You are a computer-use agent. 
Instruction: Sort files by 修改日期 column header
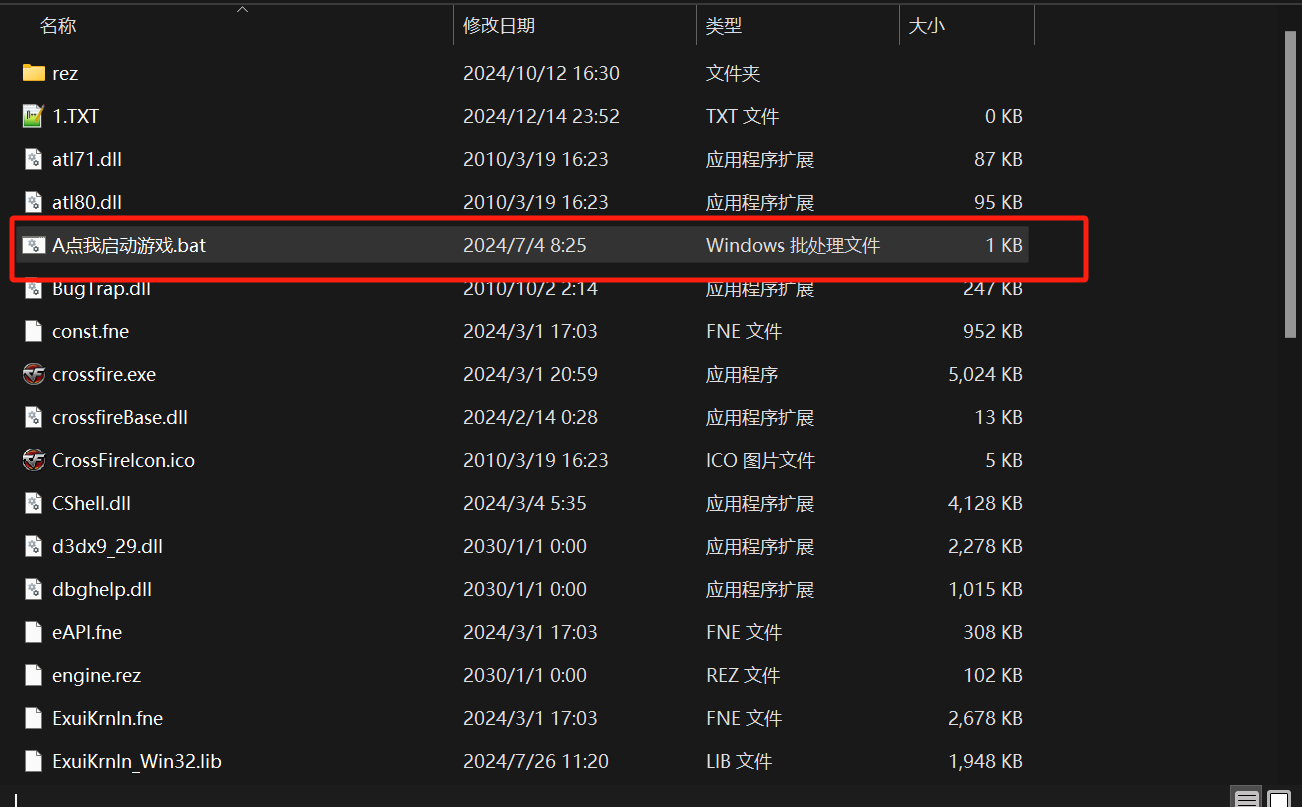[x=498, y=27]
